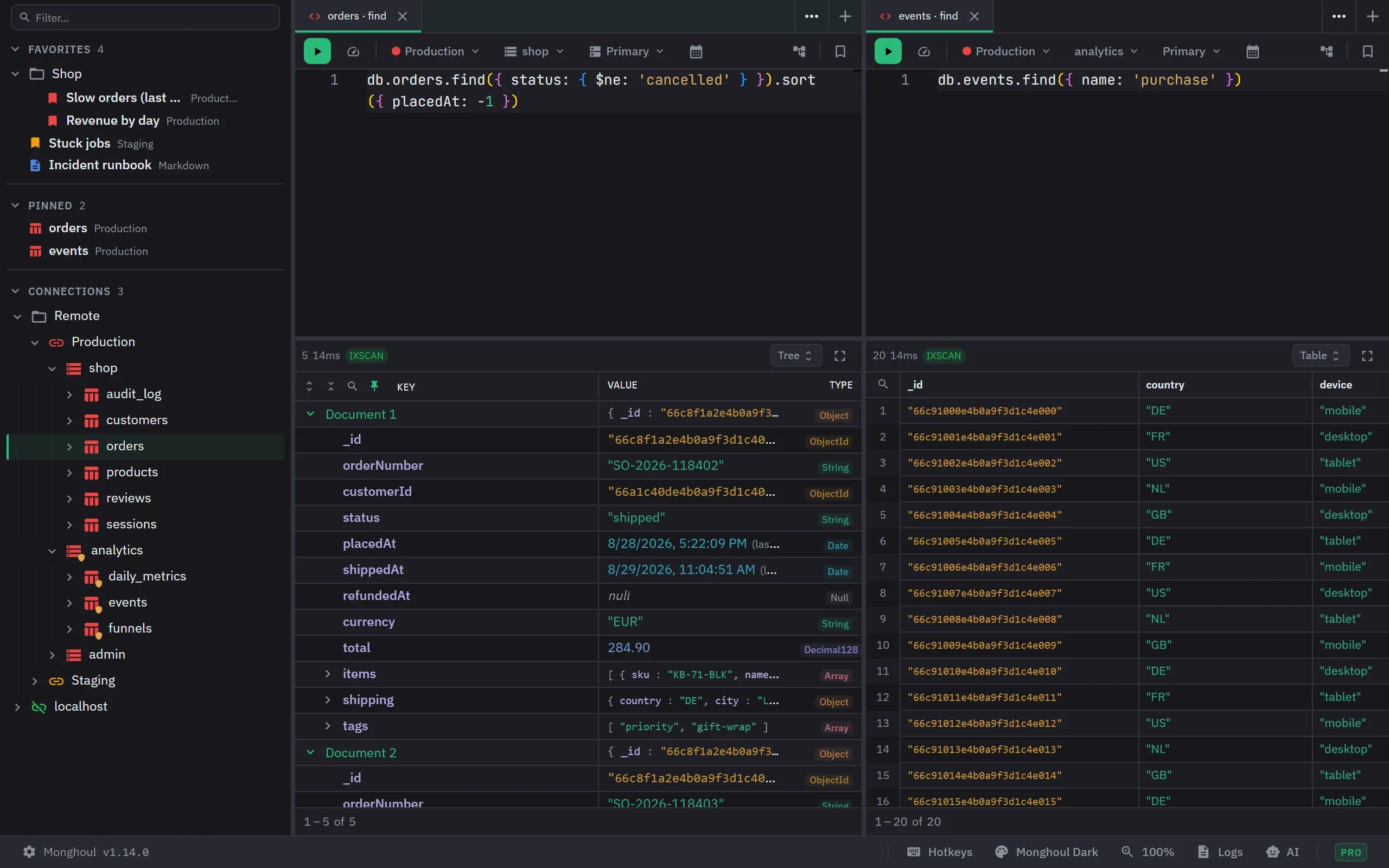Toggle pin icon in KEY header
Image resolution: width=1389 pixels, height=868 pixels.
[374, 386]
